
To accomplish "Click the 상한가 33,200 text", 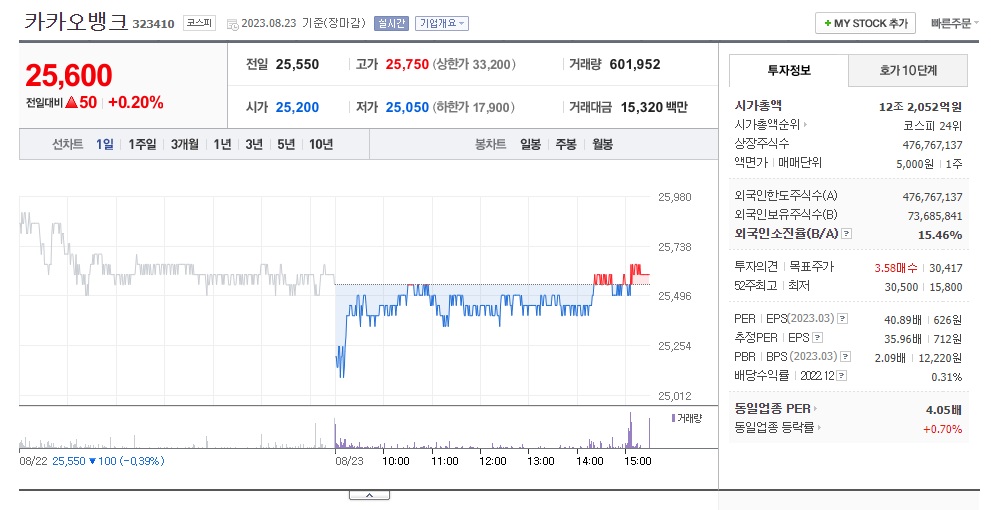I will [x=474, y=64].
